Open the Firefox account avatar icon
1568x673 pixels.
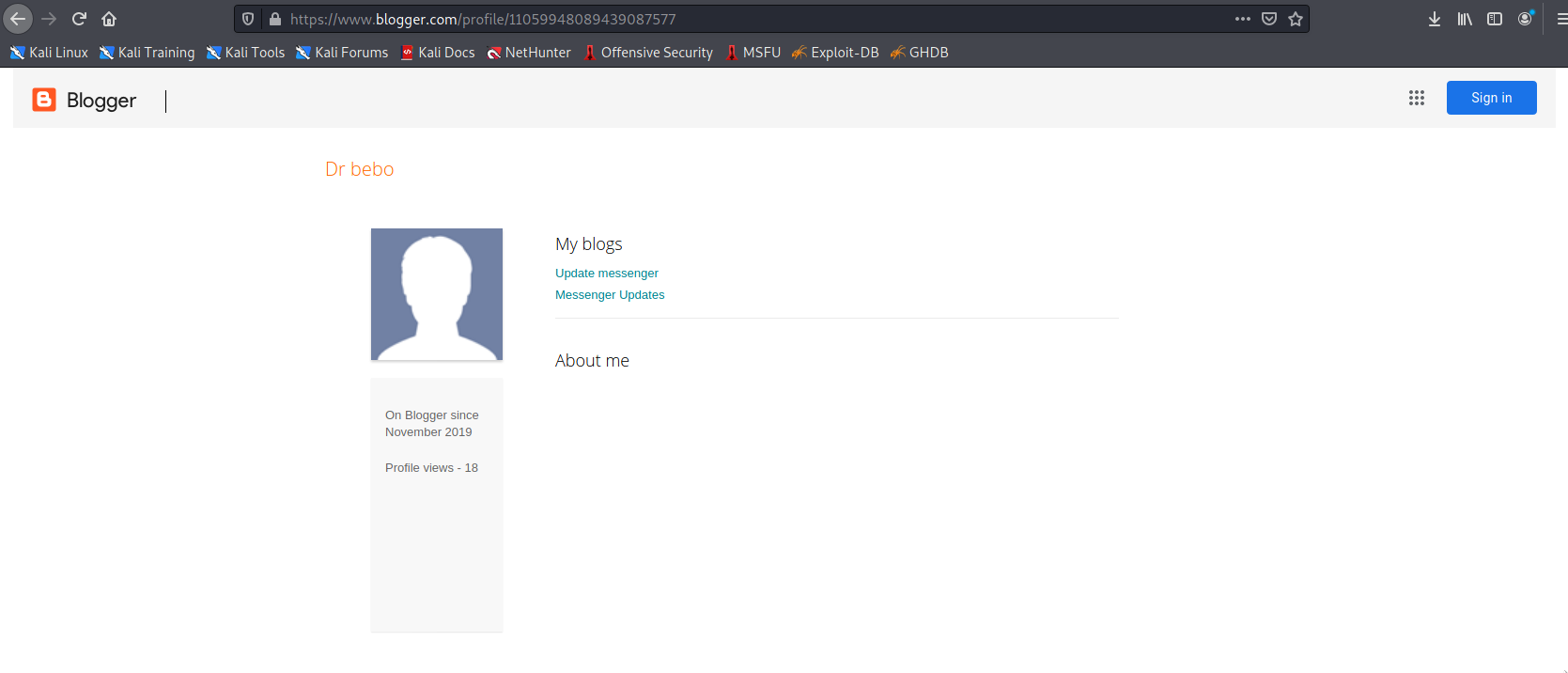click(1525, 19)
